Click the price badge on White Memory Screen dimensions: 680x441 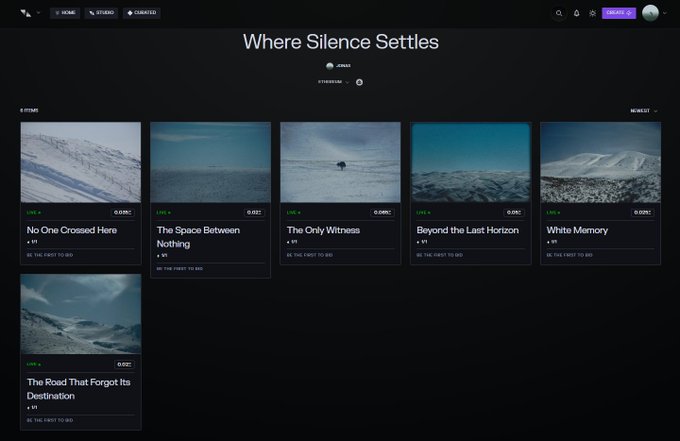(x=643, y=212)
